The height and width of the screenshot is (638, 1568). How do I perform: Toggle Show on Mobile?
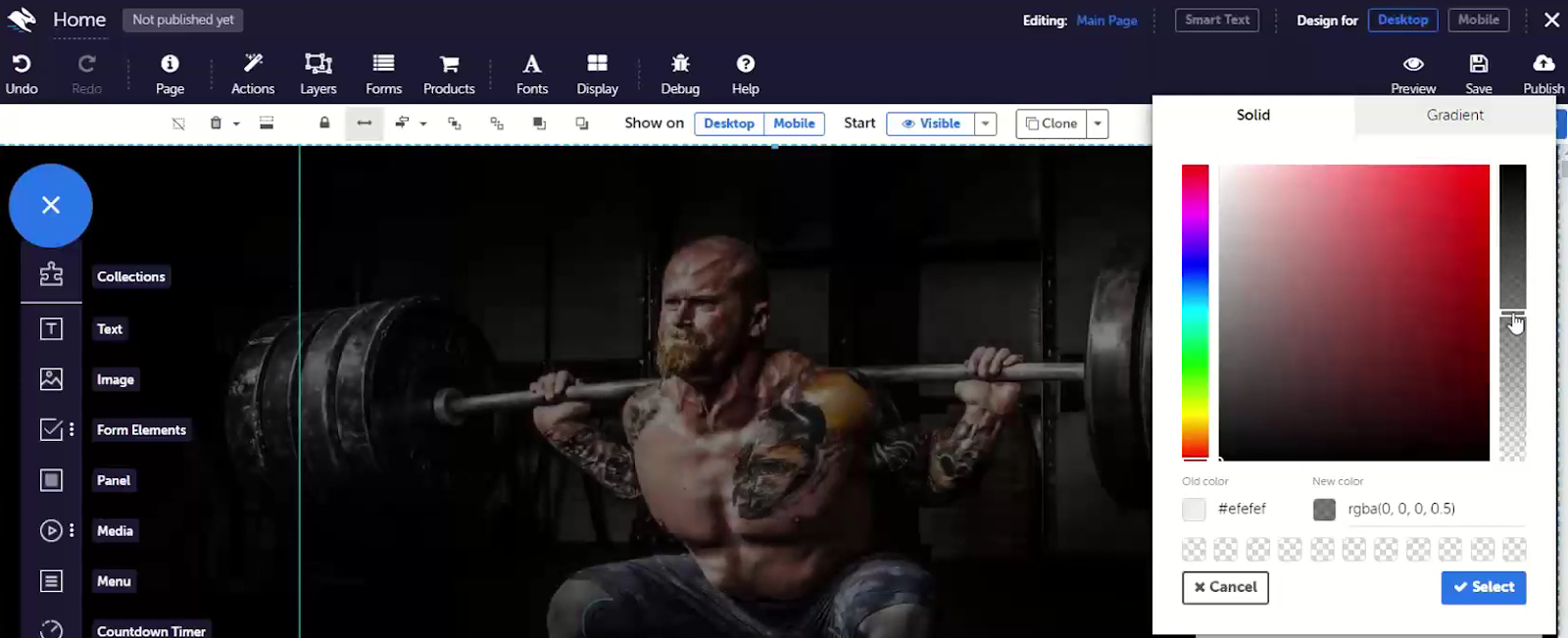[794, 123]
